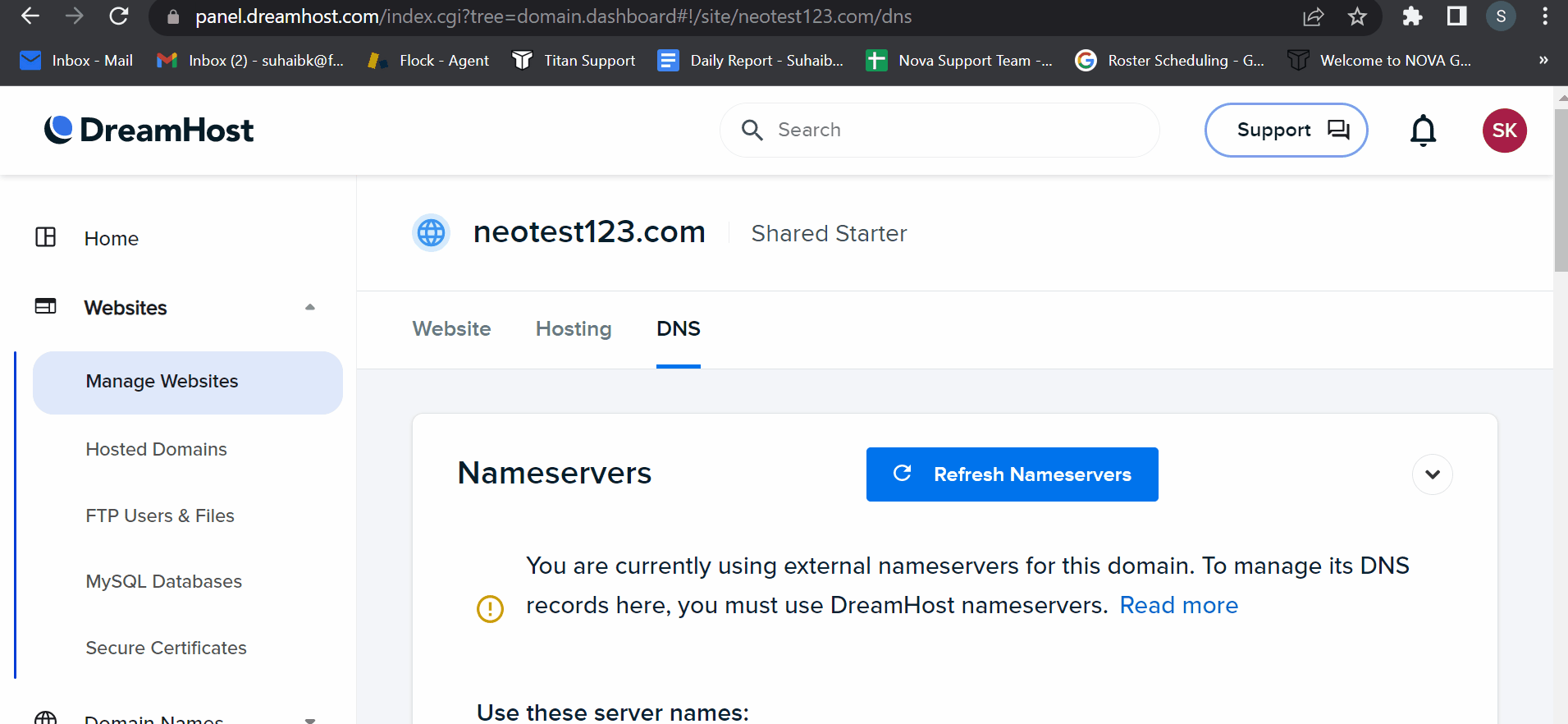The image size is (1568, 724).
Task: Bookmark this page with the star icon
Action: (1357, 16)
